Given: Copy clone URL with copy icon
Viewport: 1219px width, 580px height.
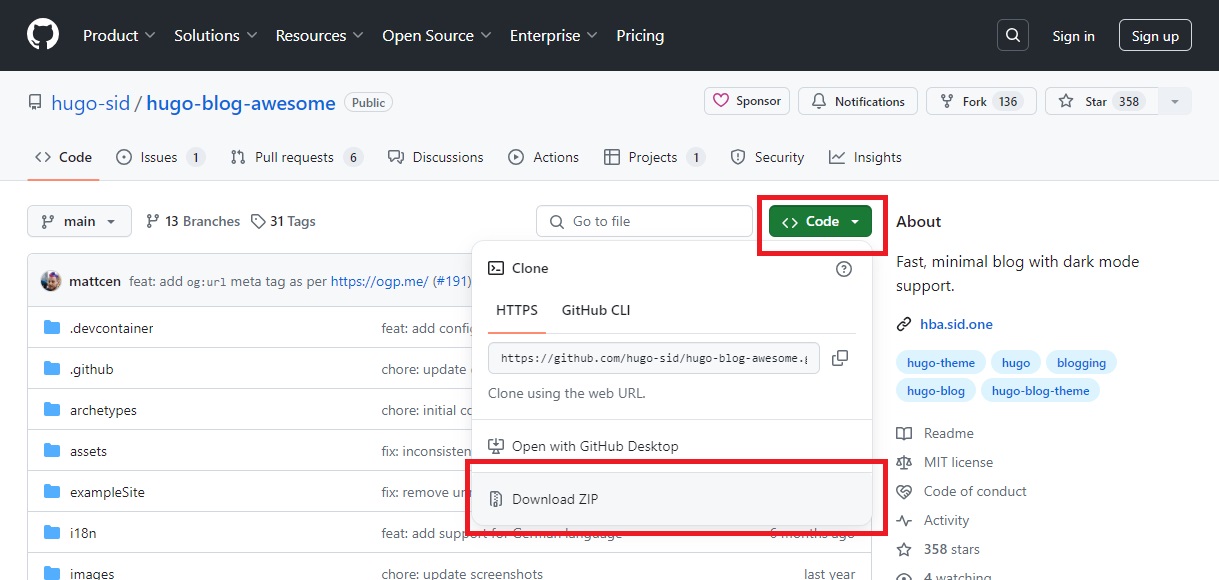Looking at the screenshot, I should [x=840, y=358].
